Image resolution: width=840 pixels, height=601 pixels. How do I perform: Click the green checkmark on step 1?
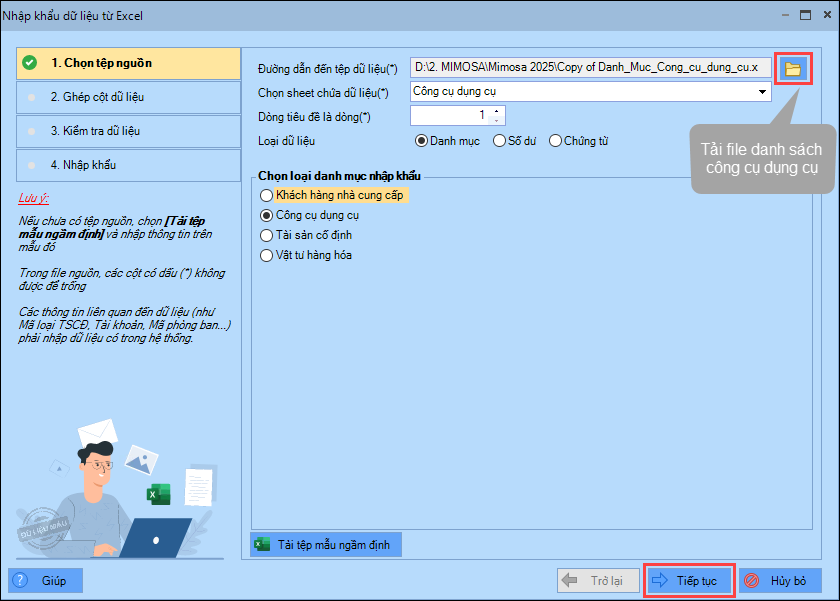(x=29, y=63)
